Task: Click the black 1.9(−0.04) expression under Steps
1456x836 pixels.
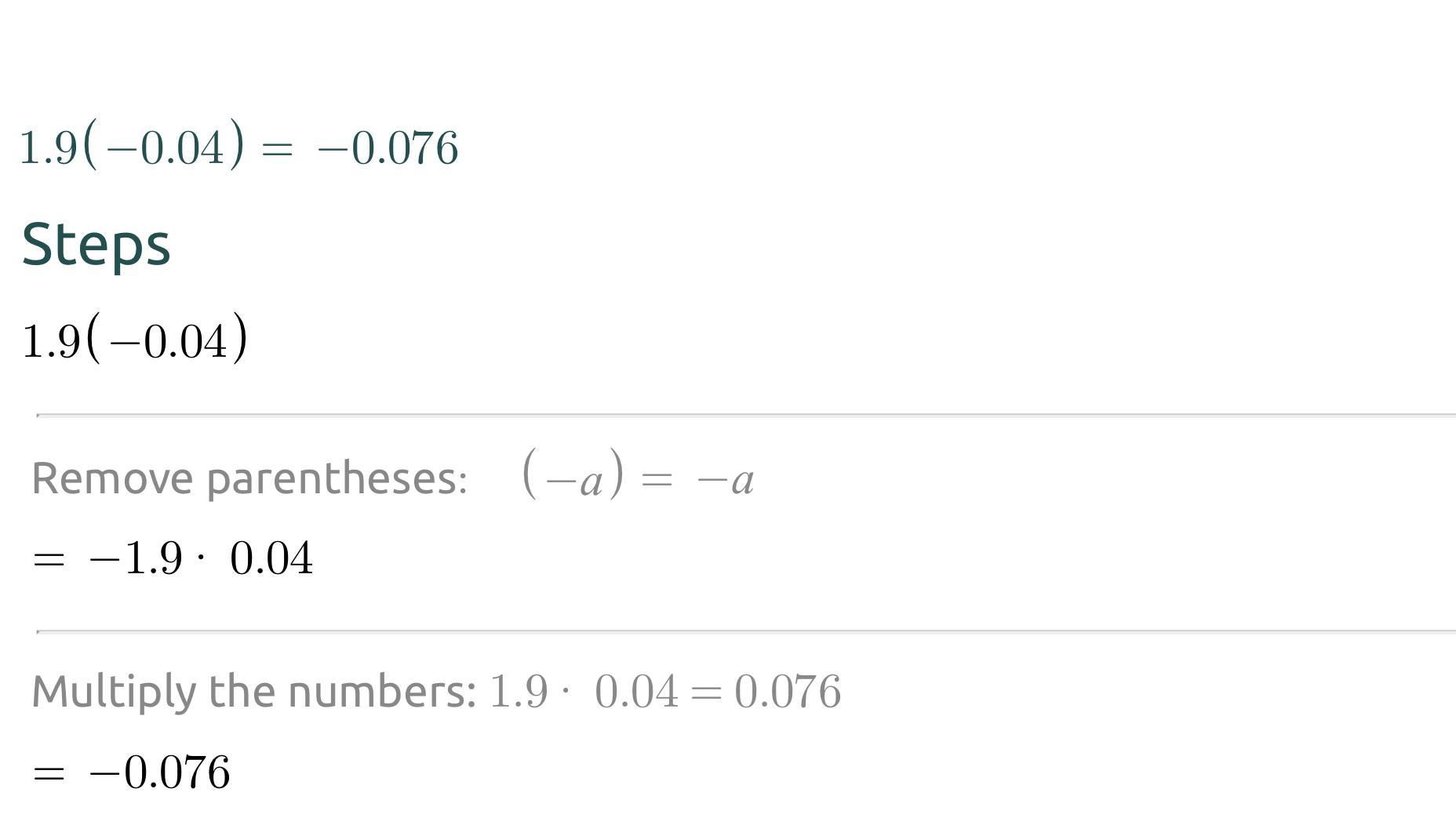Action: (x=135, y=338)
